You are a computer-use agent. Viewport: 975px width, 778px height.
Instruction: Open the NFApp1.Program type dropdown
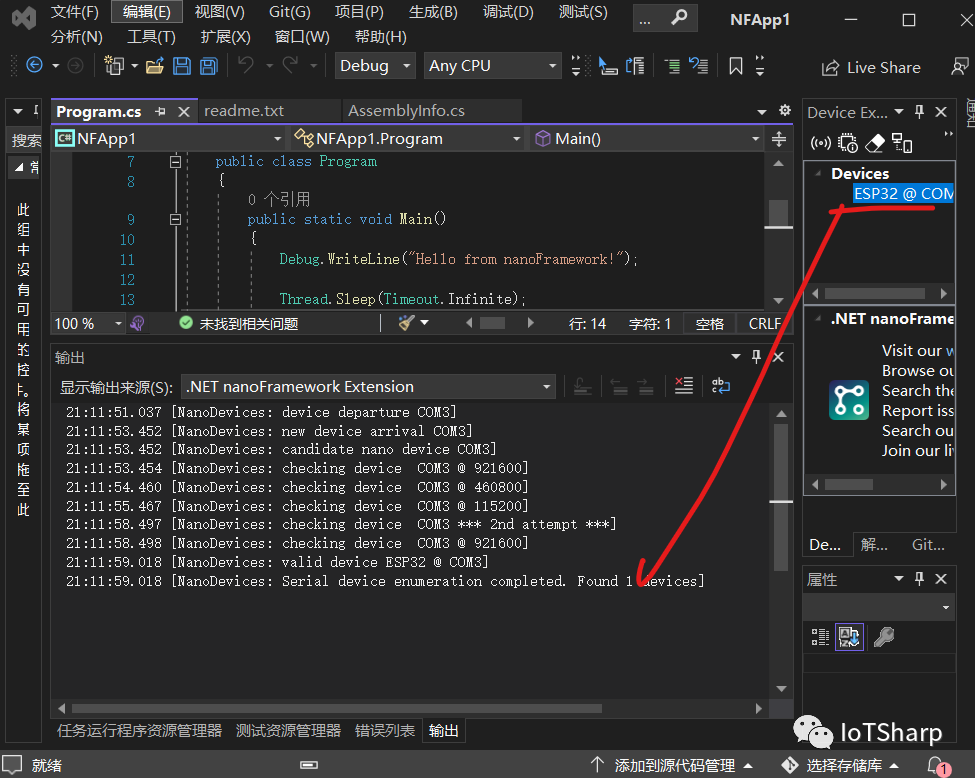tap(407, 139)
